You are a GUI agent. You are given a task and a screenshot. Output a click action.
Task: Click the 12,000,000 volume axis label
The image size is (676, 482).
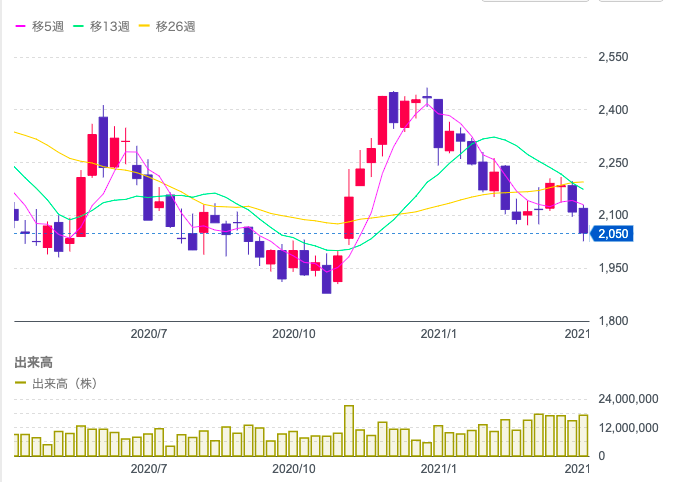pyautogui.click(x=628, y=428)
